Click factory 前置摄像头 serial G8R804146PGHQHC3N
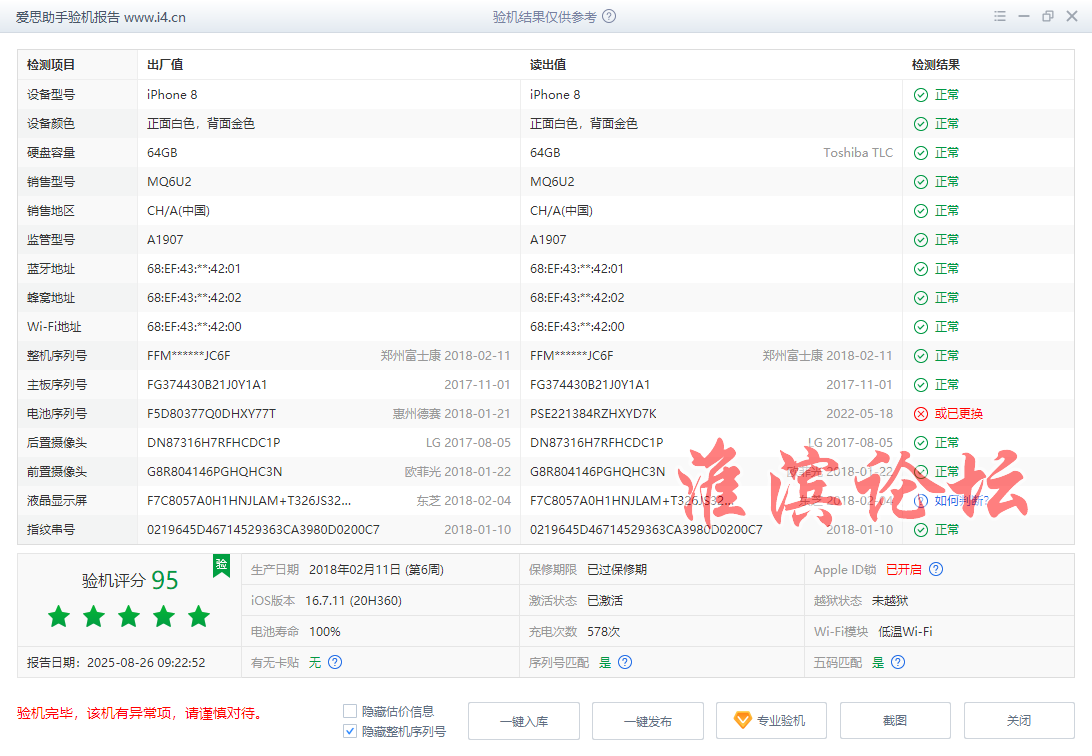 coord(214,471)
